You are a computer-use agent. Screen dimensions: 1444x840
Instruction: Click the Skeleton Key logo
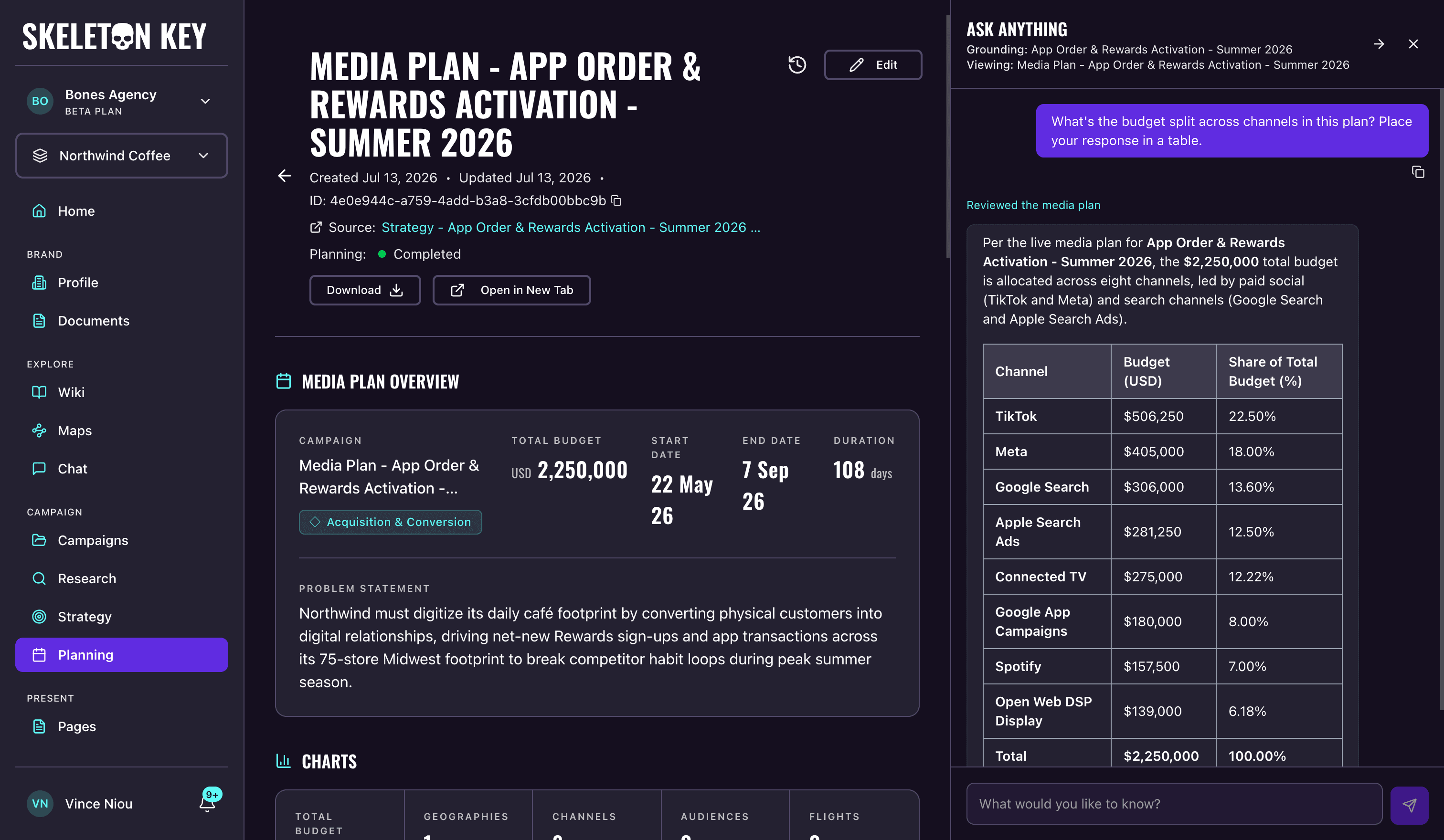(114, 37)
